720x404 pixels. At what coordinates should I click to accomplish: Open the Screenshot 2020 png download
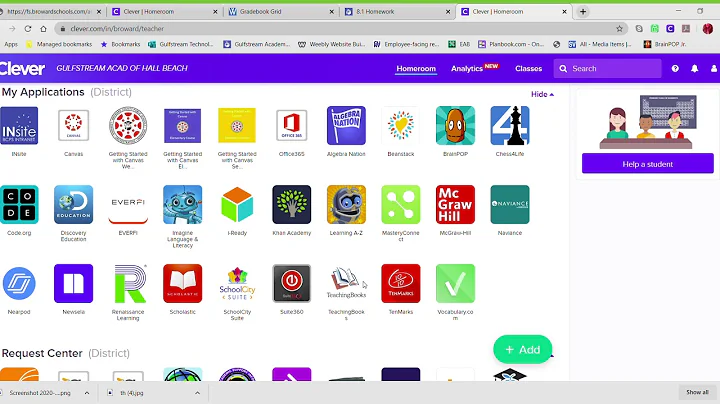pyautogui.click(x=40, y=393)
